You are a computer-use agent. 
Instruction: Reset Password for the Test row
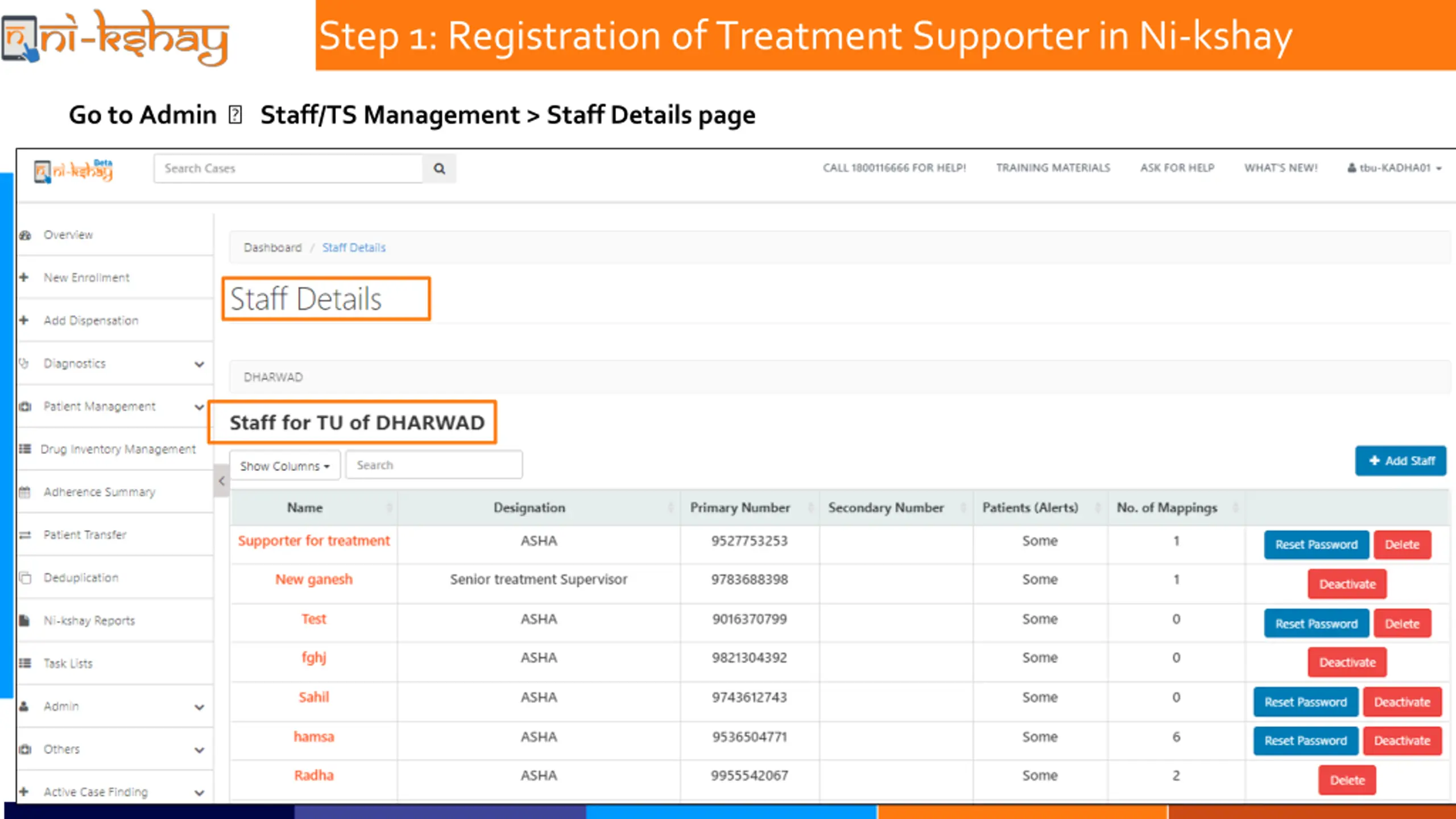(x=1316, y=623)
